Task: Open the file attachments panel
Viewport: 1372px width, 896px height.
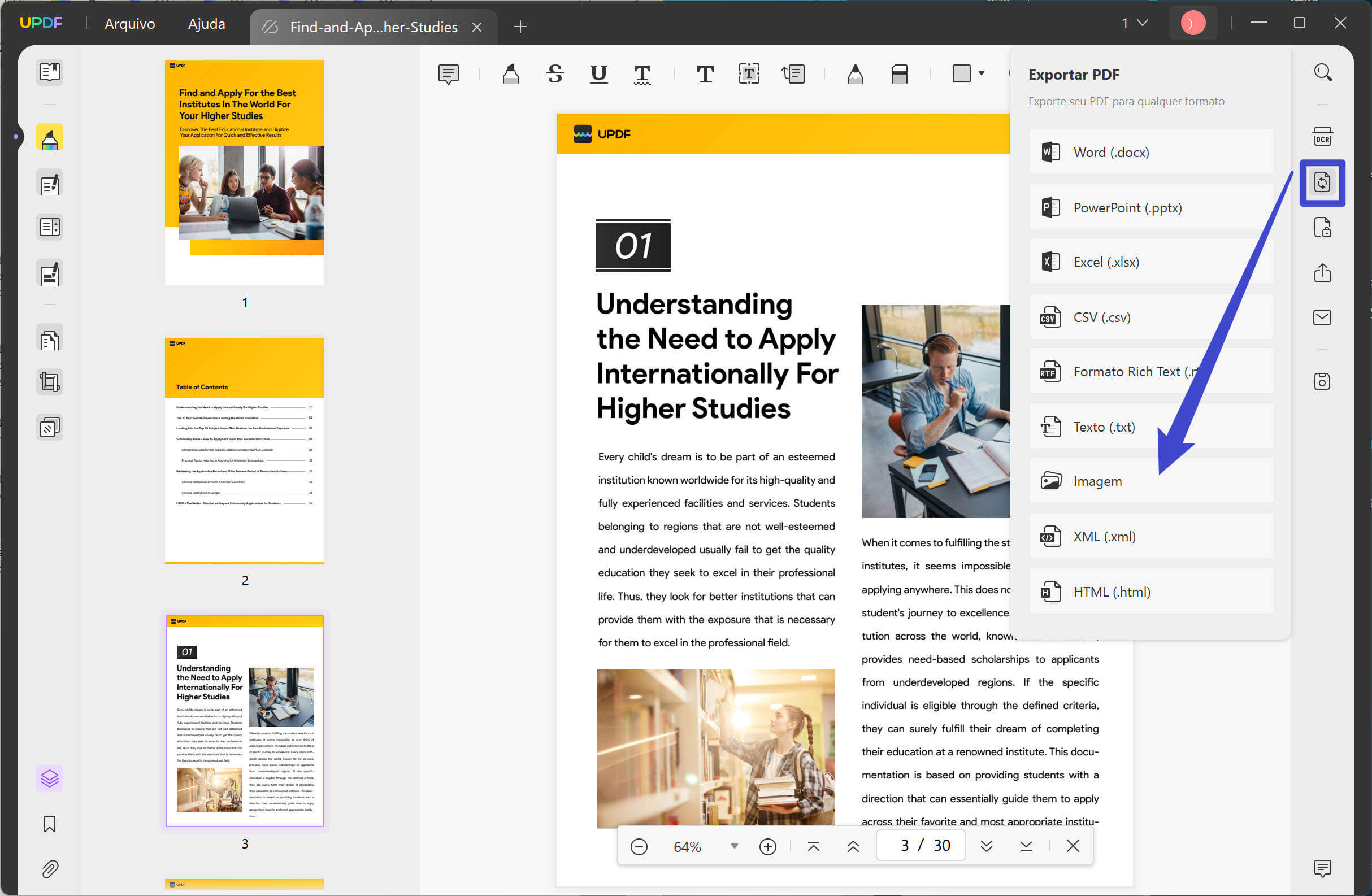Action: click(50, 869)
